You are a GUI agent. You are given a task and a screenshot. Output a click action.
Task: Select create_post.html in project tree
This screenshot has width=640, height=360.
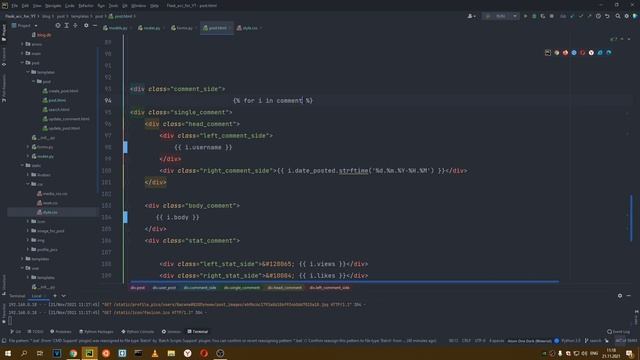60,91
